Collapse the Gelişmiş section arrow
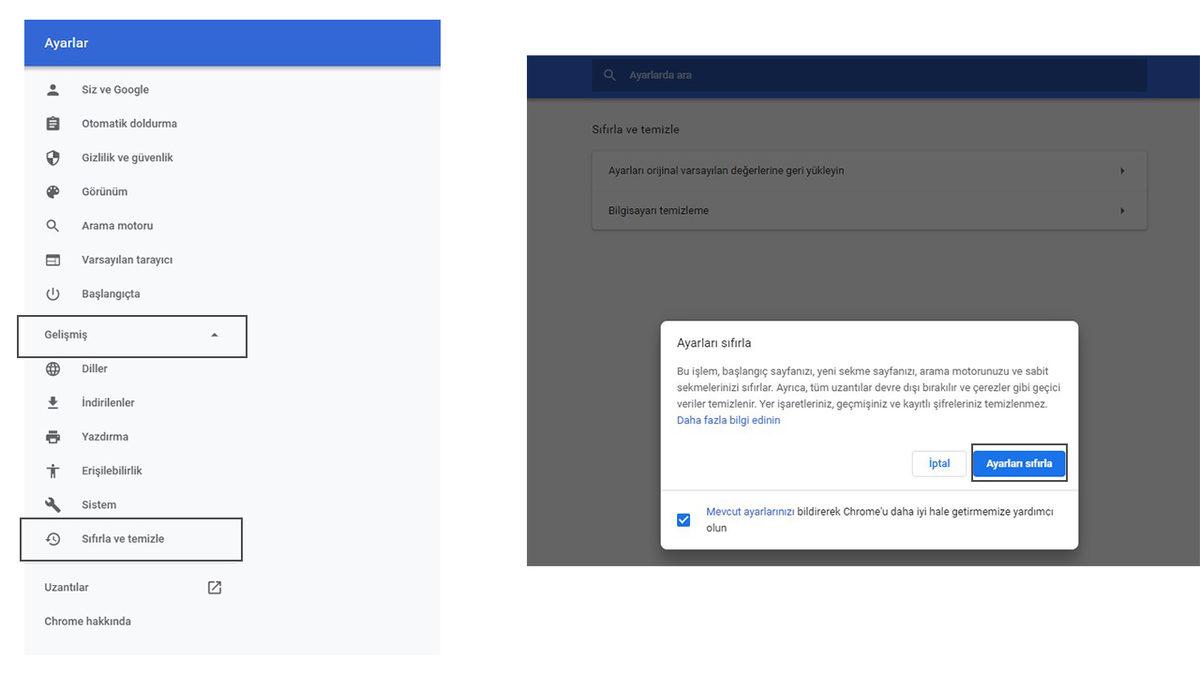The image size is (1200, 675). (x=214, y=335)
